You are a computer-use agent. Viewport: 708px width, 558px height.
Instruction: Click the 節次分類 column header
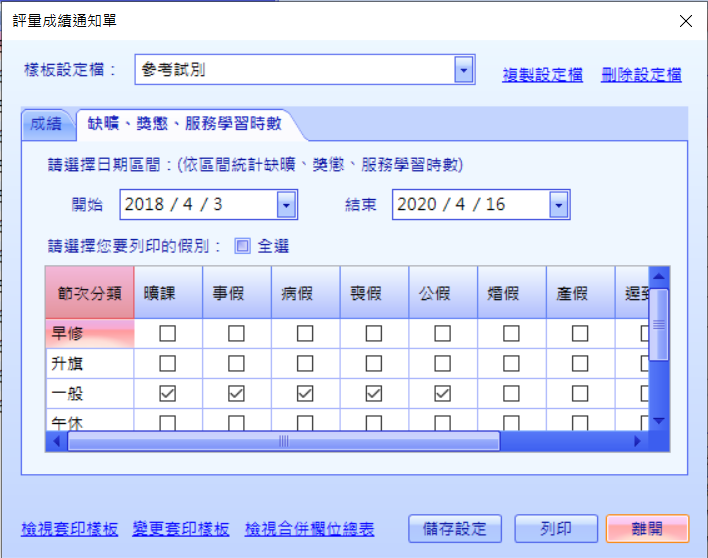(x=90, y=293)
